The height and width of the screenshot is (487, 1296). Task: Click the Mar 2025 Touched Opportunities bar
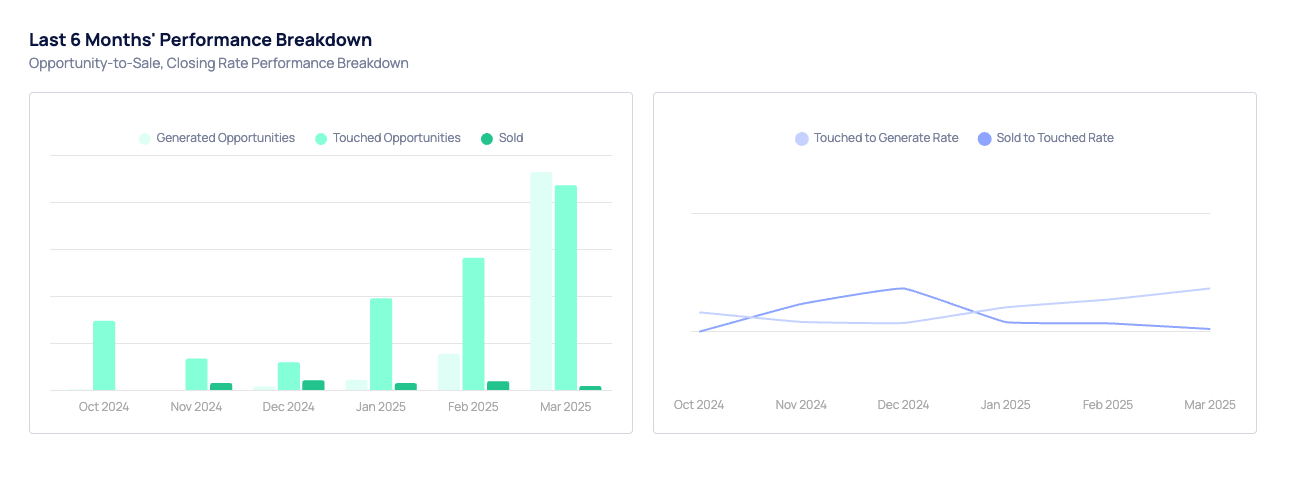tap(566, 287)
